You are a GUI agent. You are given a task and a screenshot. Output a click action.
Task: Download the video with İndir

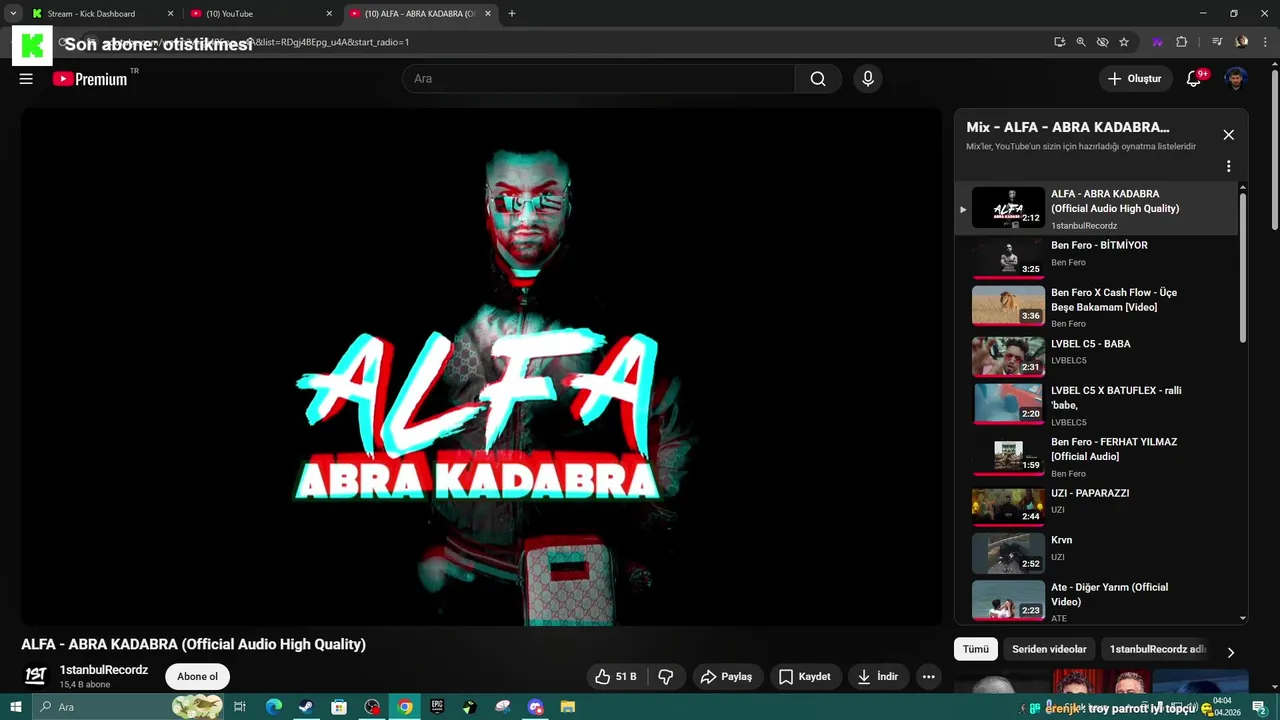pos(878,677)
